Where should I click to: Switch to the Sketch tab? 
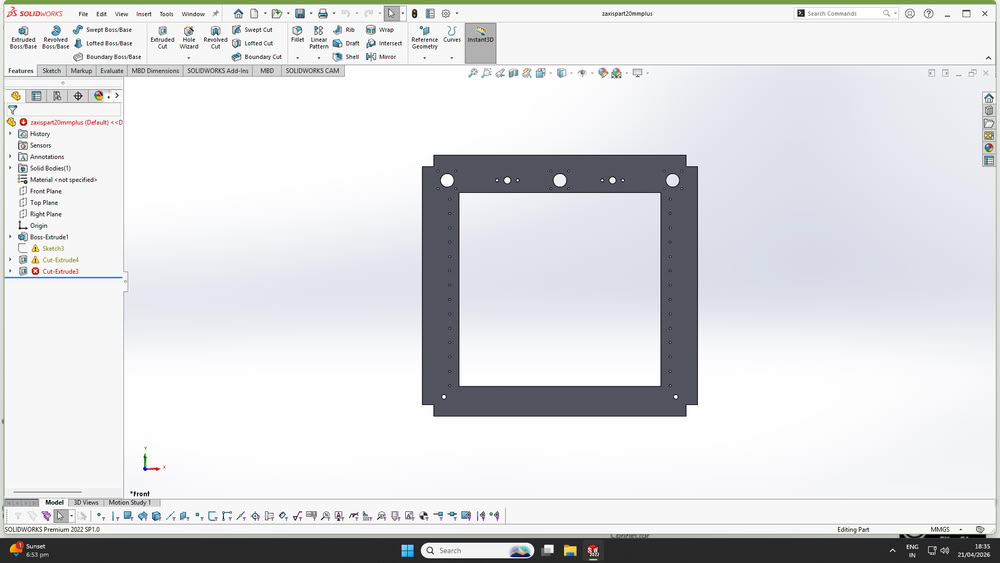(52, 71)
